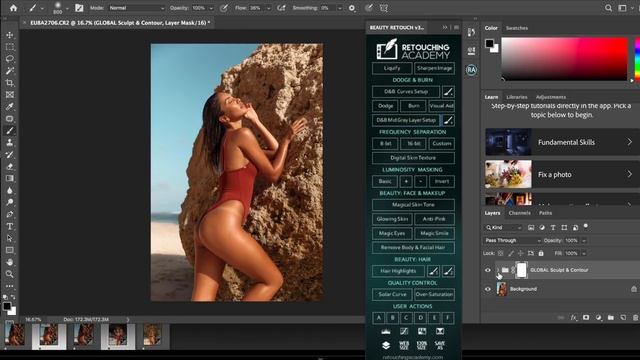Click the Remove Body & Facial Hair button
Screen dimensions: 640x360
tap(413, 247)
